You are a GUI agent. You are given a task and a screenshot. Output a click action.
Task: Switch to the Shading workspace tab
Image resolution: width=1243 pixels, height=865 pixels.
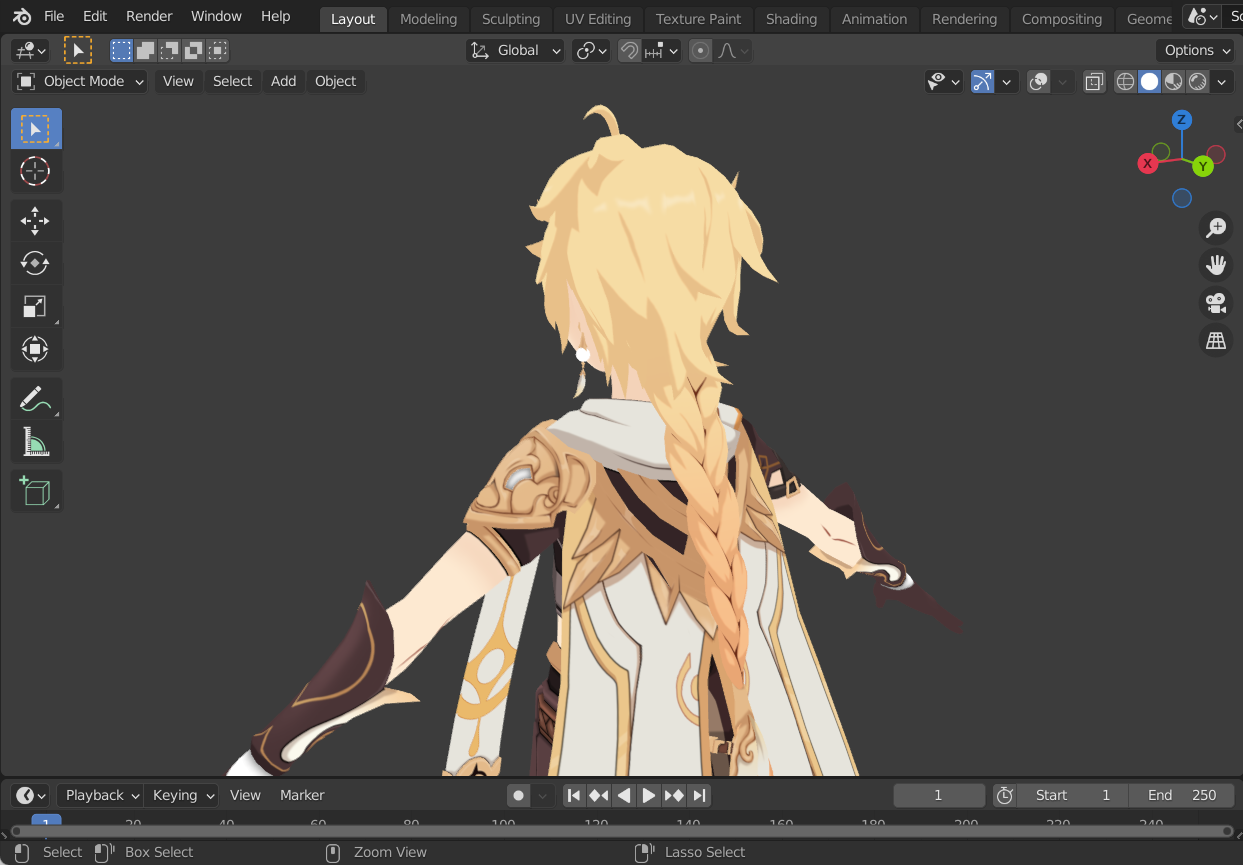tap(791, 19)
